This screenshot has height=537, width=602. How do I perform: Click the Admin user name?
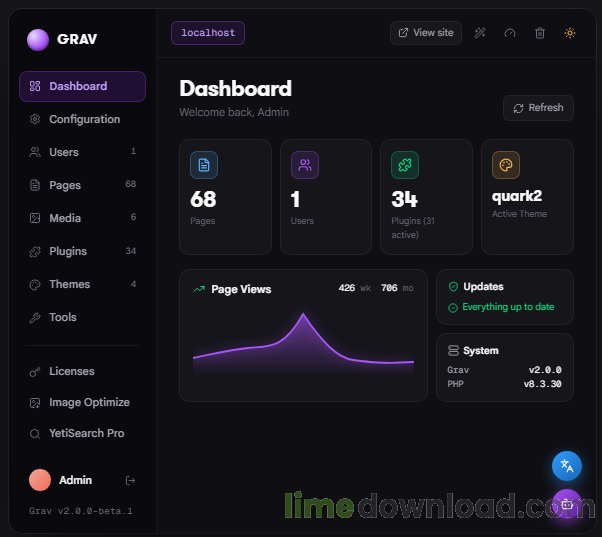(x=75, y=480)
